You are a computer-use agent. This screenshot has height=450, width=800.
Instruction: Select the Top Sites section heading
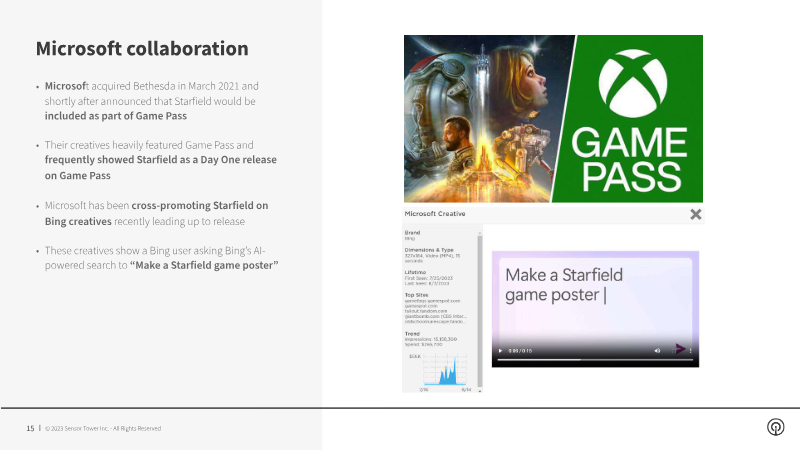418,295
